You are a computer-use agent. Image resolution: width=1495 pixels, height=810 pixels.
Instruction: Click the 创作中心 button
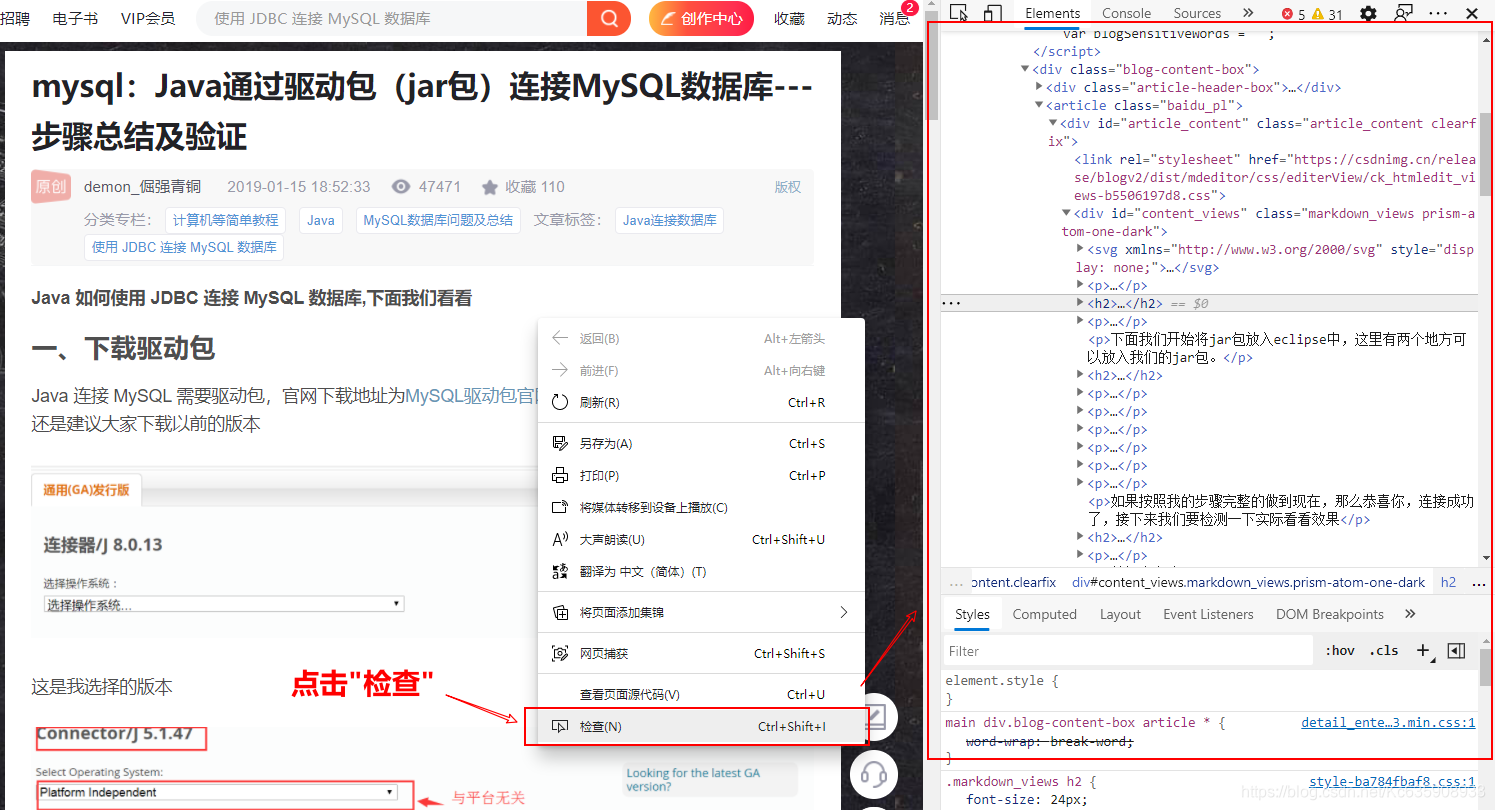[x=701, y=18]
